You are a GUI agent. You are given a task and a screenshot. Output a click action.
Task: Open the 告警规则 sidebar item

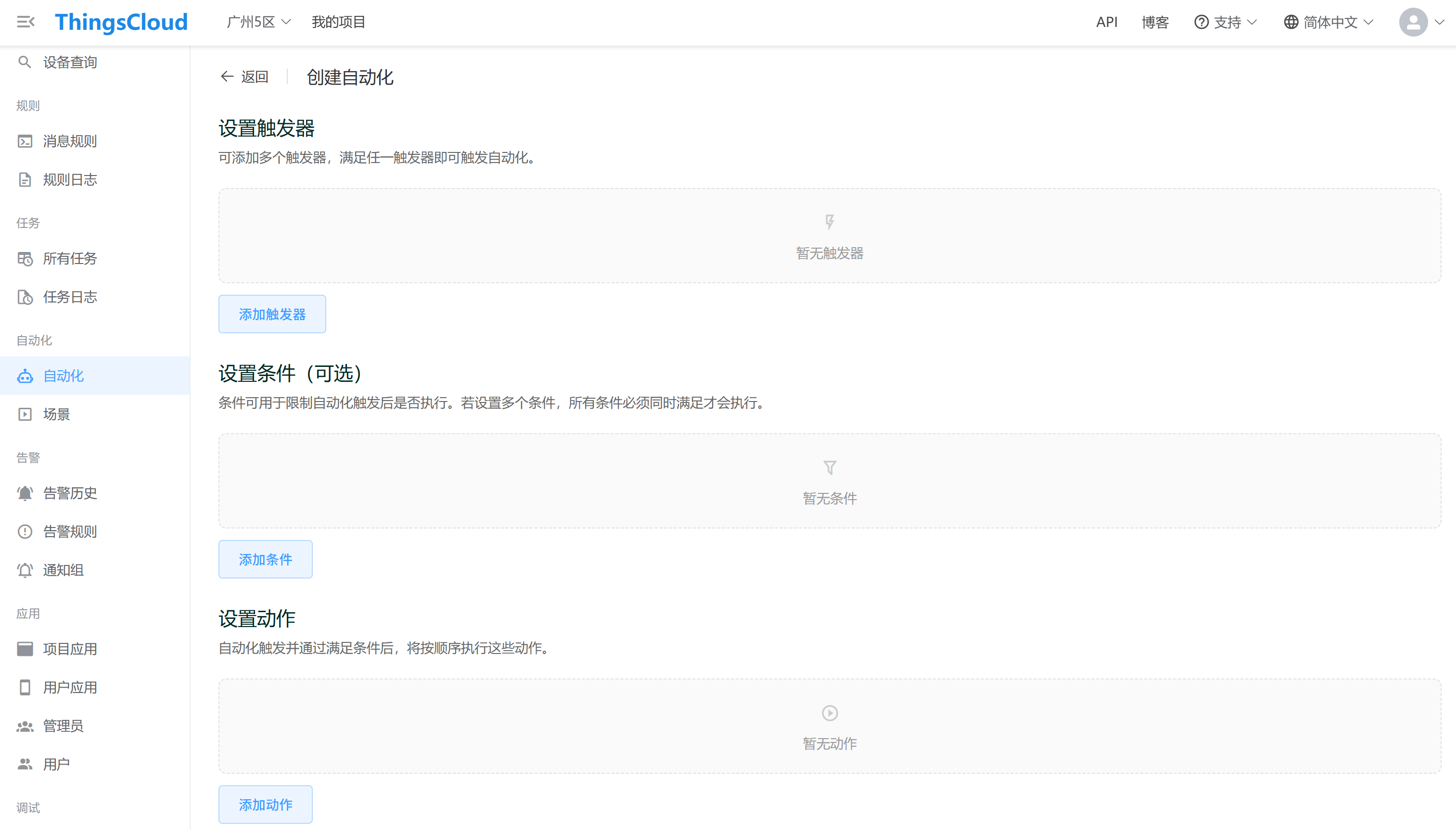(x=70, y=531)
